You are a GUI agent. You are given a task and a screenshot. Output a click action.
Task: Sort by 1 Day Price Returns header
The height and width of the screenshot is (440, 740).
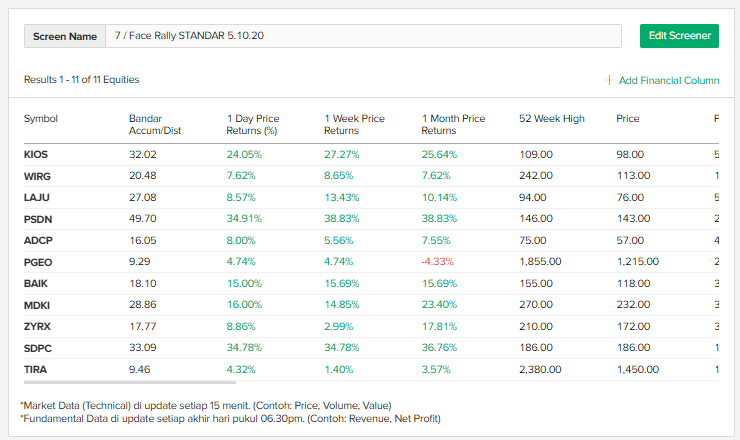tap(253, 124)
